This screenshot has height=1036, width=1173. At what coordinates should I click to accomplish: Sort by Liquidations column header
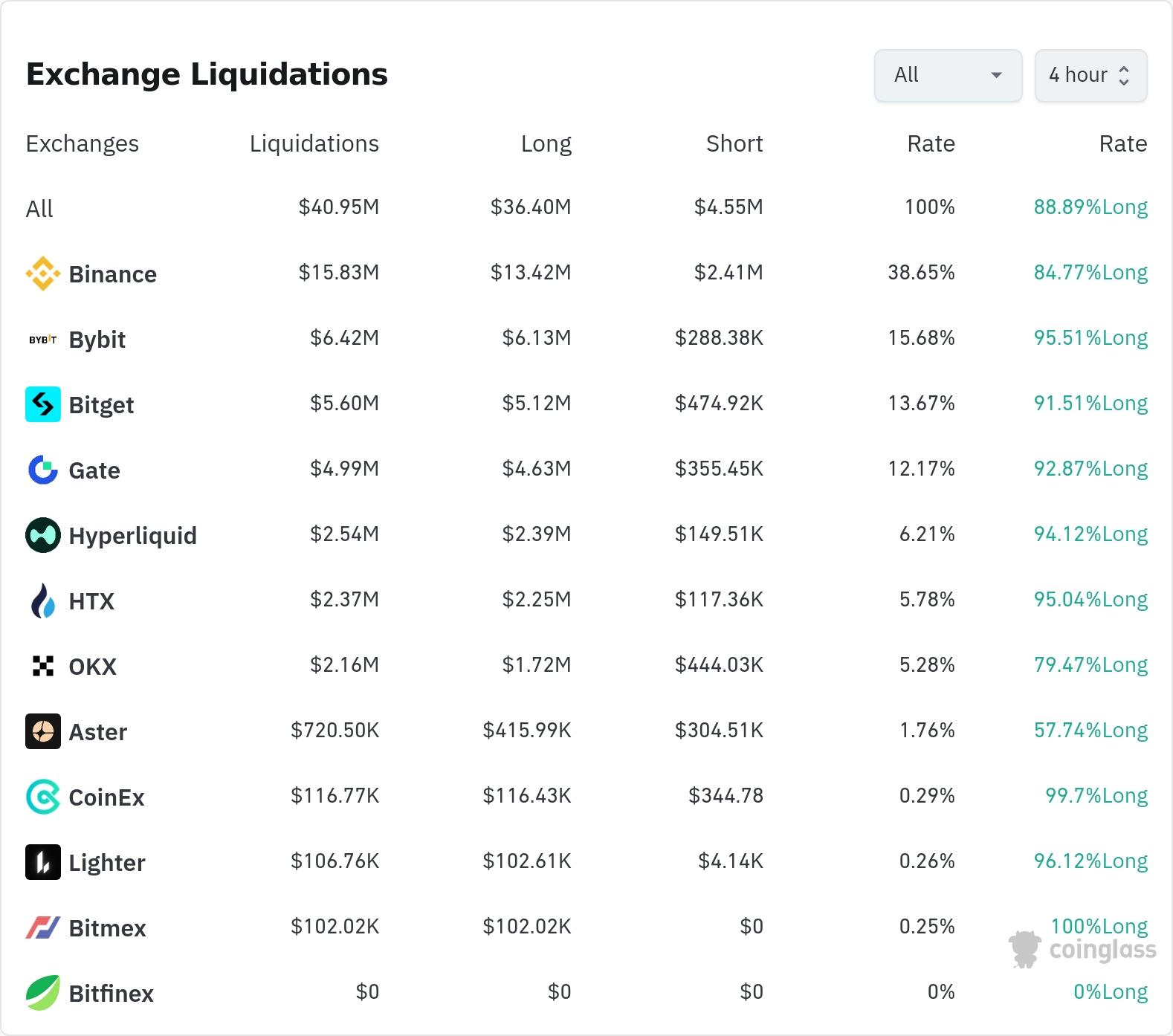tap(314, 143)
